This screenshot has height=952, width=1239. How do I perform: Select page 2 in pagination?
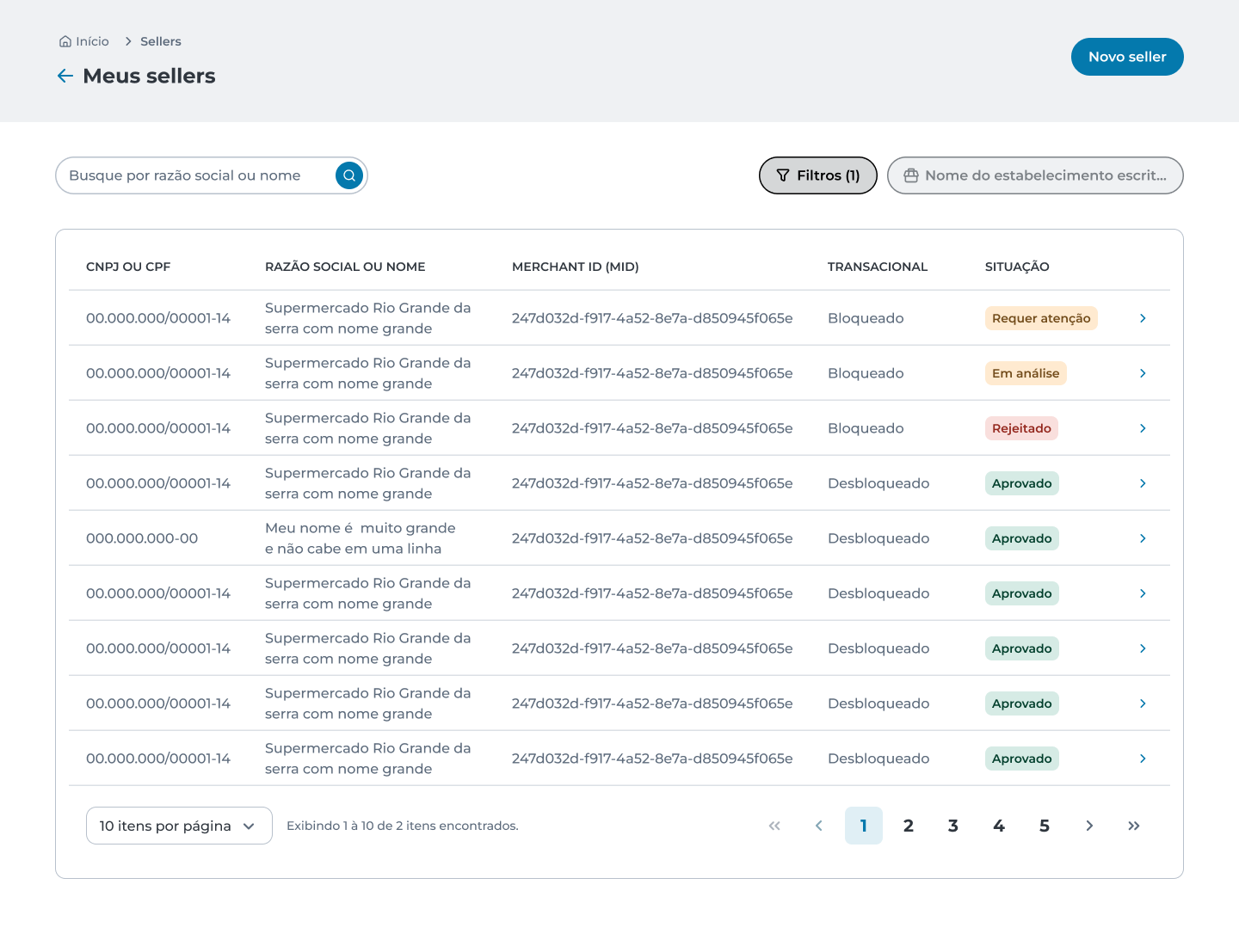[909, 826]
